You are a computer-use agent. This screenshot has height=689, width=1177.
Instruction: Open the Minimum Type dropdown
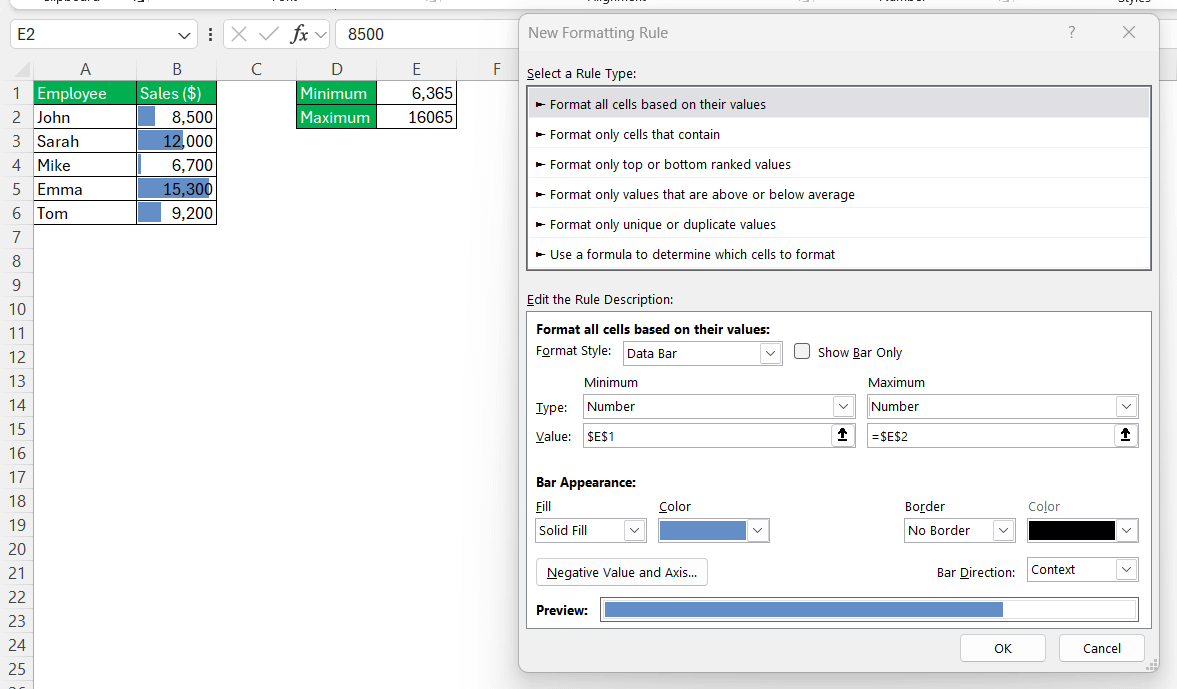coord(843,406)
